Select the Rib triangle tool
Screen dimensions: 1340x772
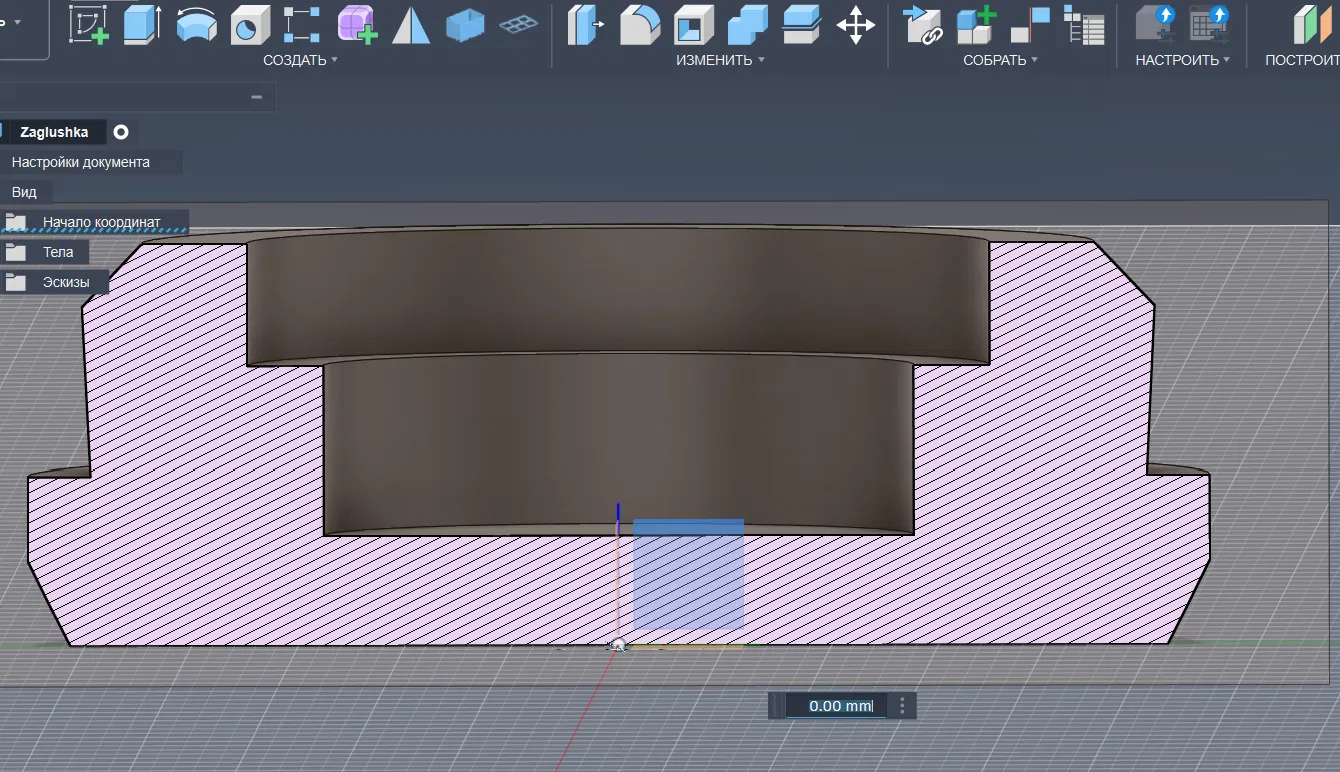pos(411,25)
